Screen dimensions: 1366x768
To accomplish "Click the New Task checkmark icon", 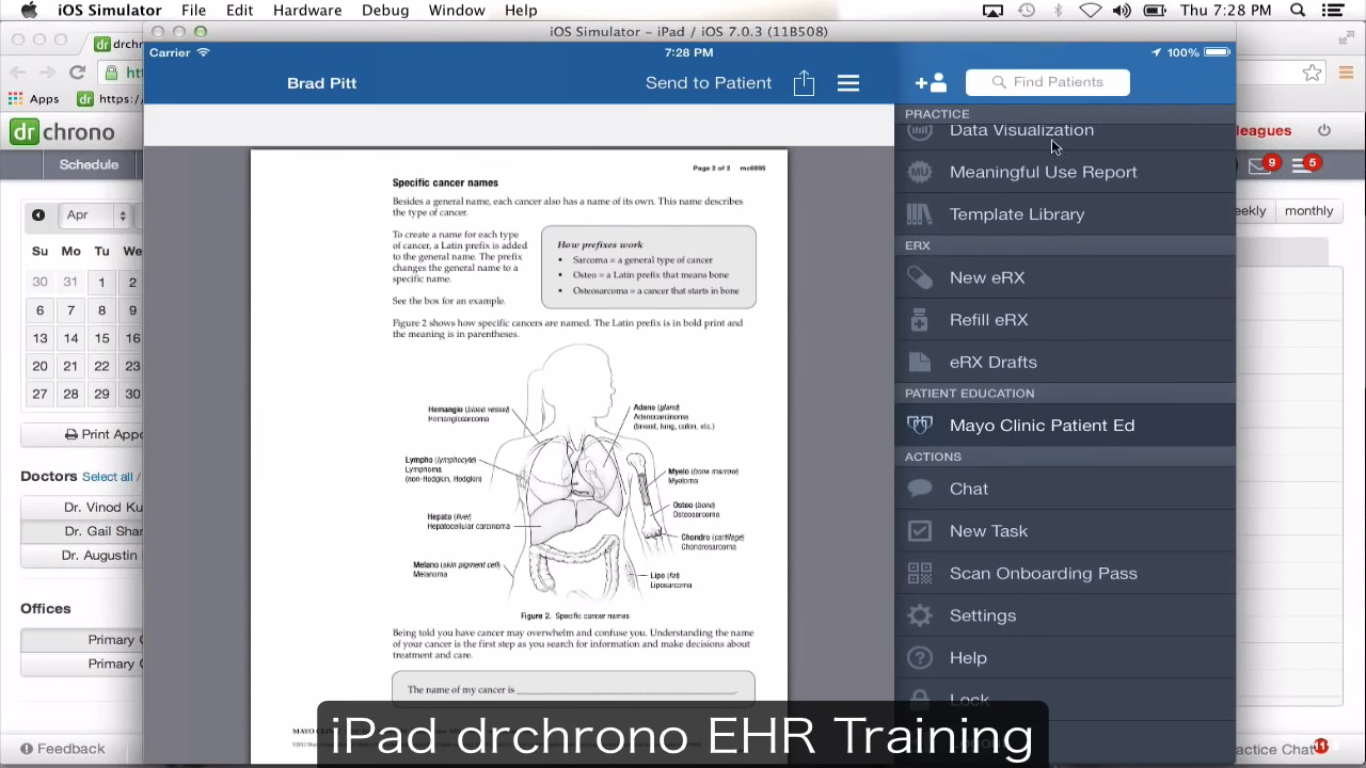I will point(919,531).
